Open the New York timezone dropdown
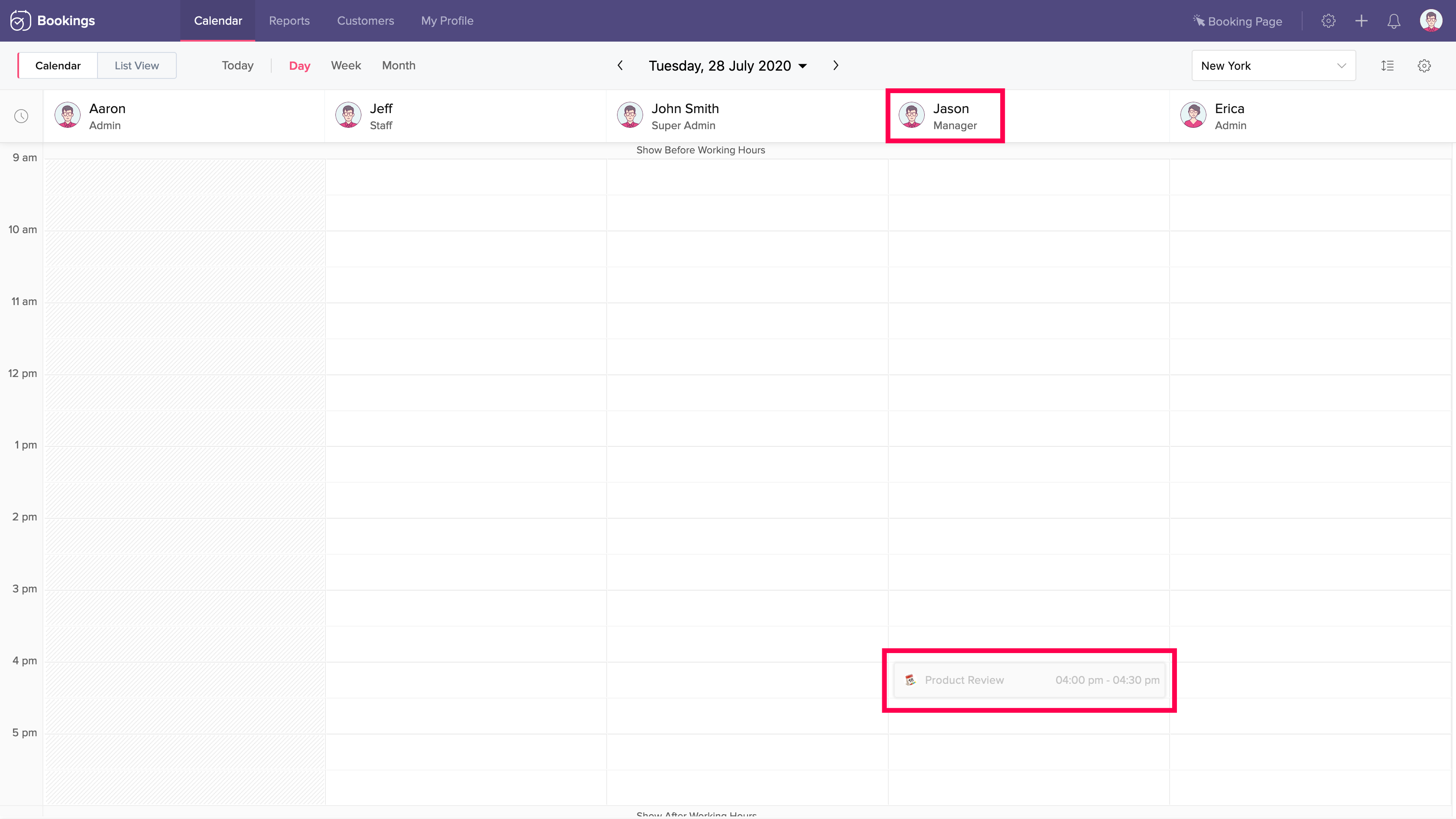 1273,65
